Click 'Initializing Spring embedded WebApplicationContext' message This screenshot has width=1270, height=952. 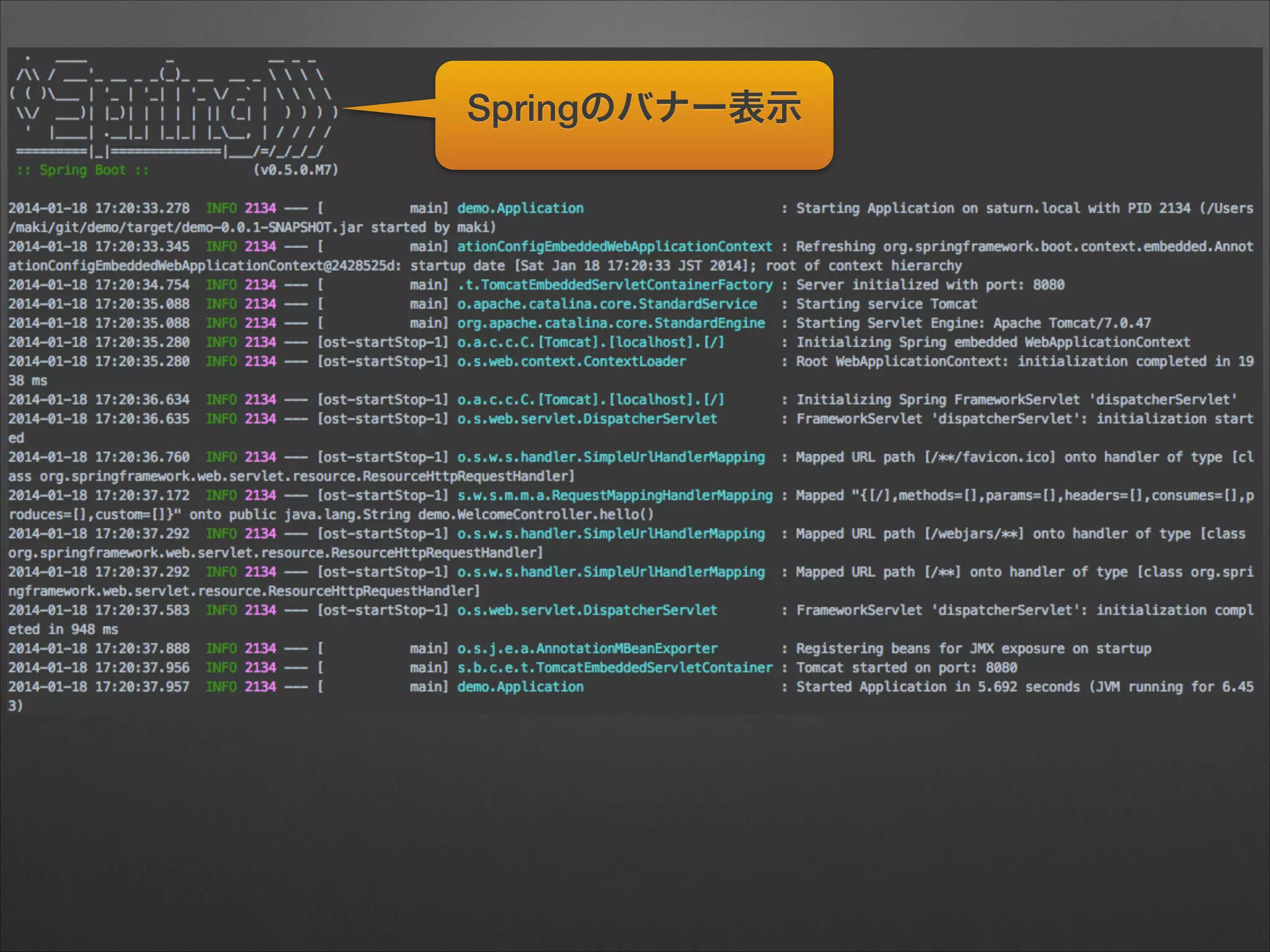[993, 343]
